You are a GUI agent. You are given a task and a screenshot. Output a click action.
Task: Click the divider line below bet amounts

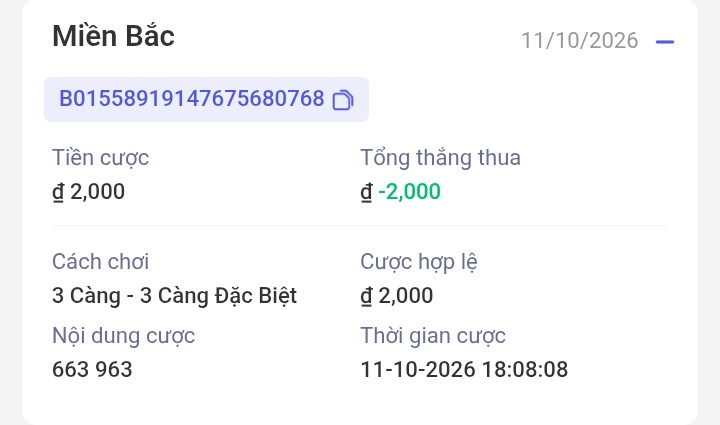pyautogui.click(x=360, y=226)
